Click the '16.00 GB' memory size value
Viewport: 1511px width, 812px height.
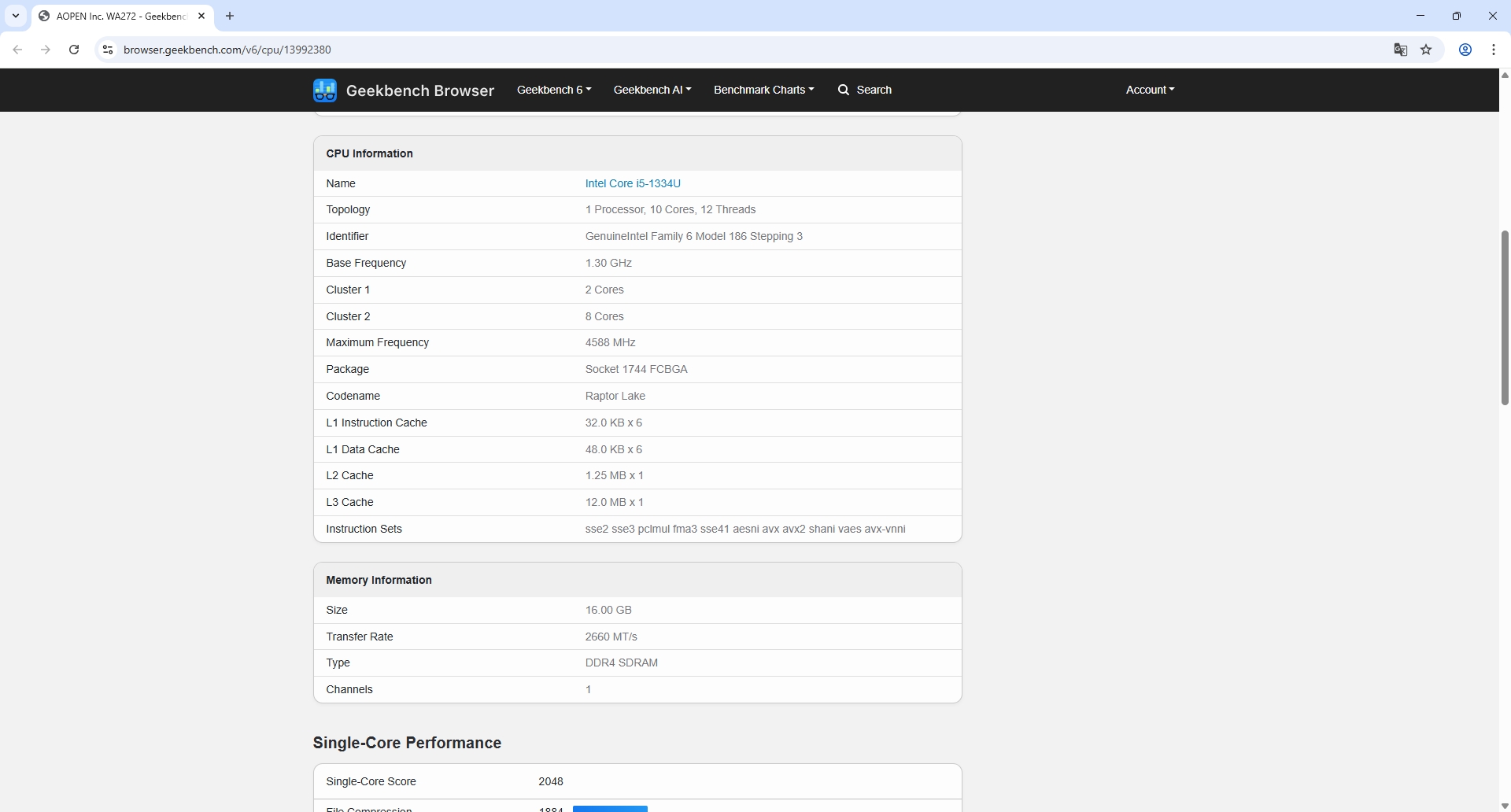[608, 610]
